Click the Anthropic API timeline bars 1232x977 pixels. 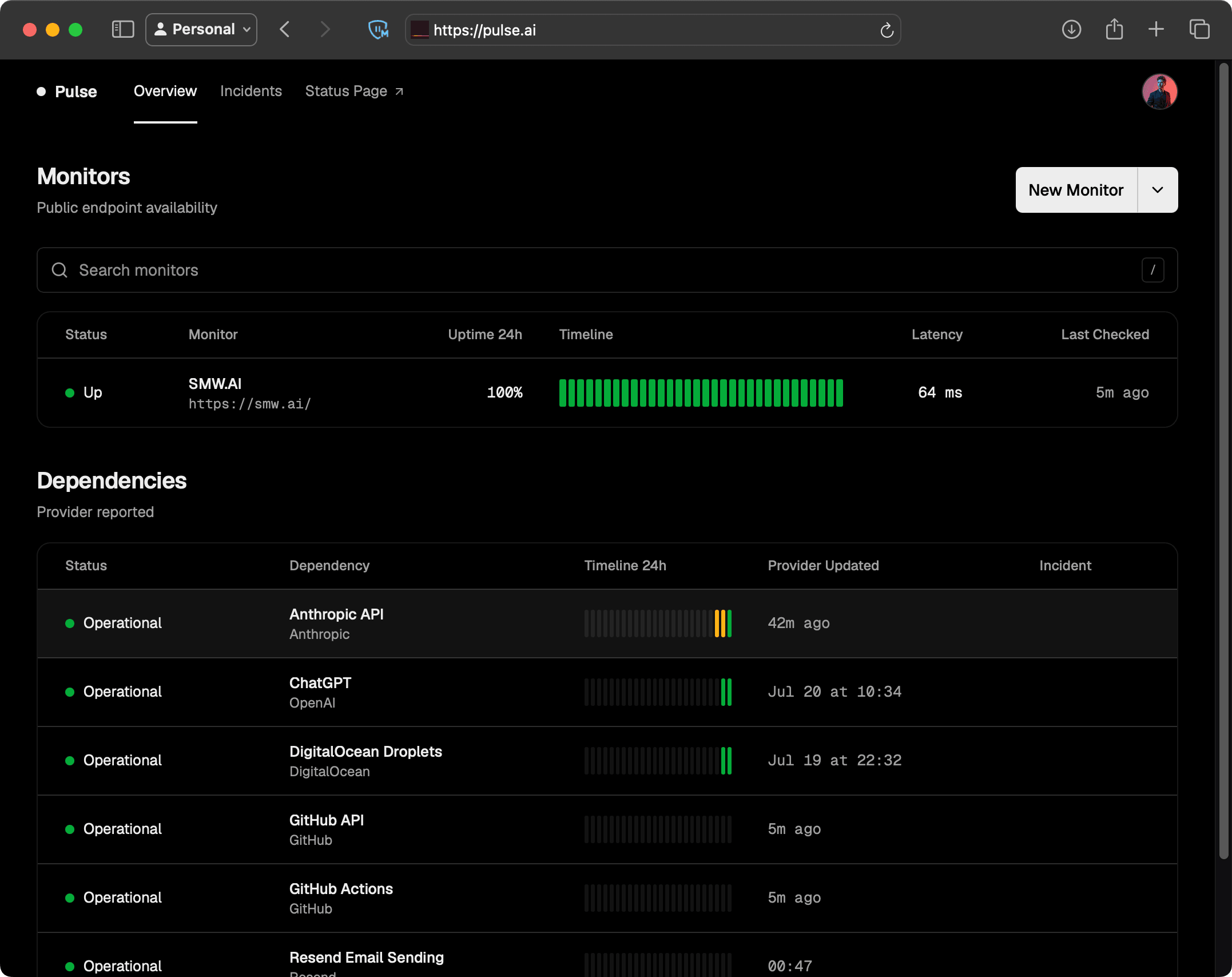(658, 623)
